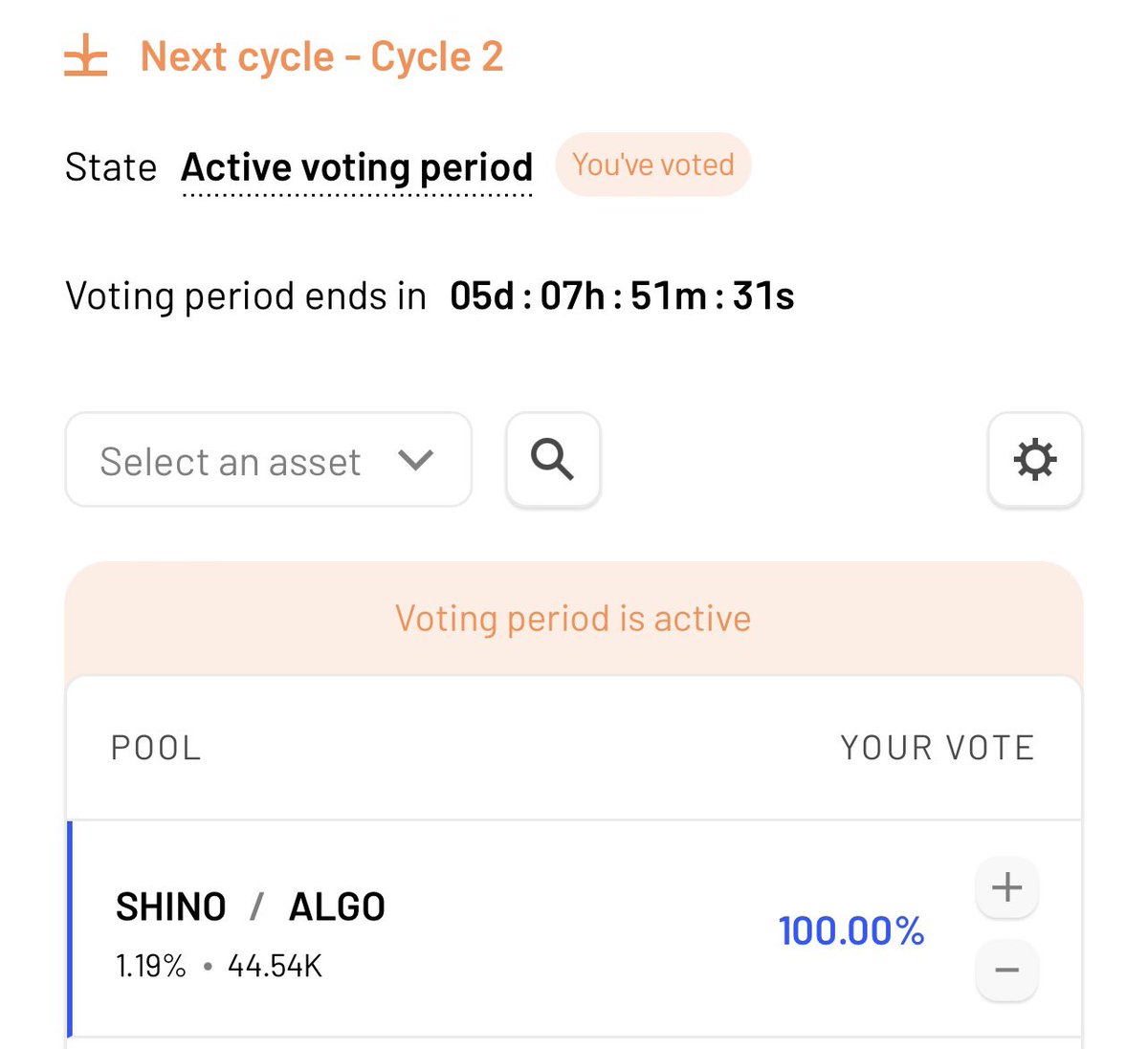Click the 'You've voted' badge
1148x1049 pixels.
[653, 164]
